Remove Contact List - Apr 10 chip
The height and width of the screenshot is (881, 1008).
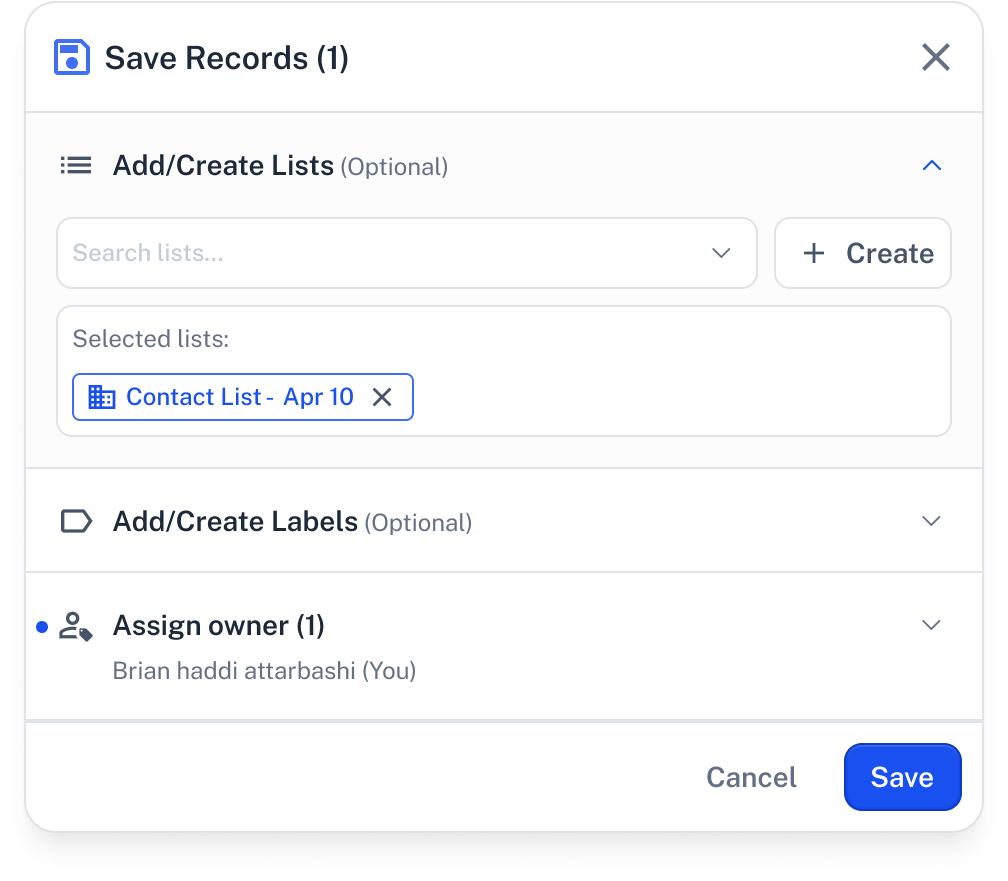coord(382,397)
